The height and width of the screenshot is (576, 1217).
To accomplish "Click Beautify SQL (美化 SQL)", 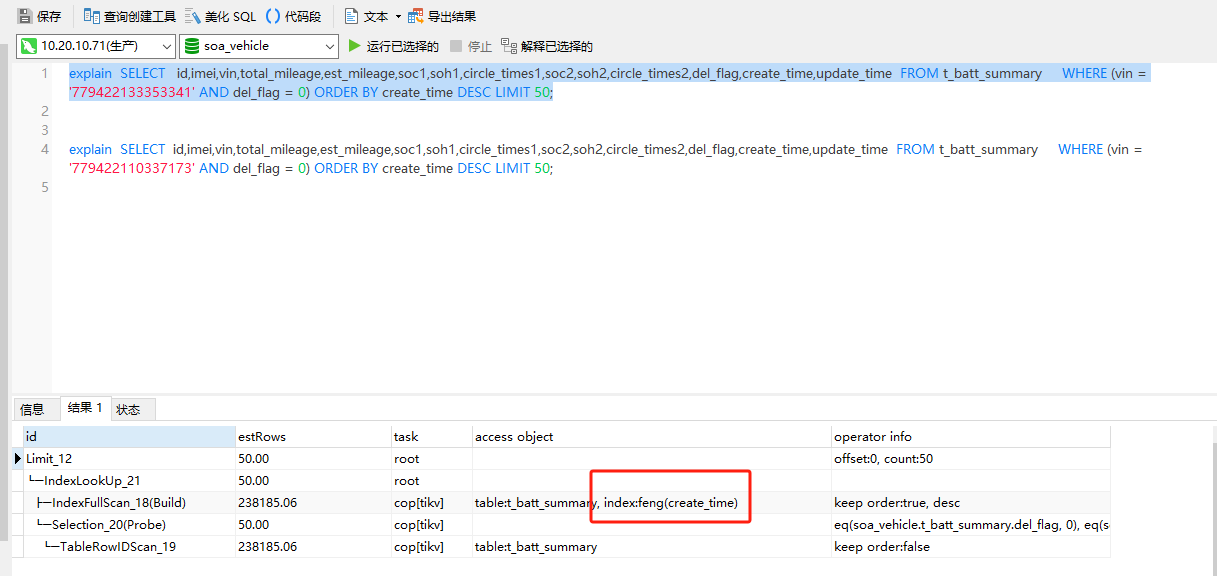I will 221,16.
